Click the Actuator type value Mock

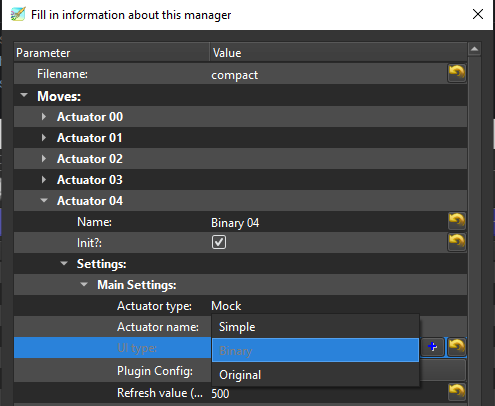[226, 306]
